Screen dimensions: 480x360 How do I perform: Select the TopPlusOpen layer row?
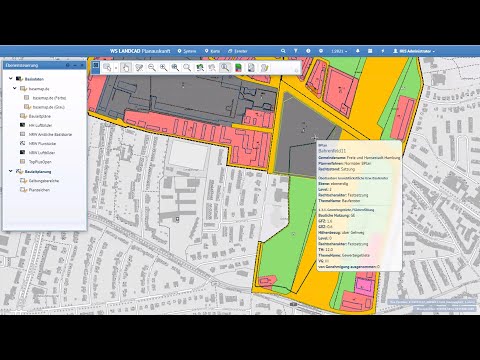(40, 162)
